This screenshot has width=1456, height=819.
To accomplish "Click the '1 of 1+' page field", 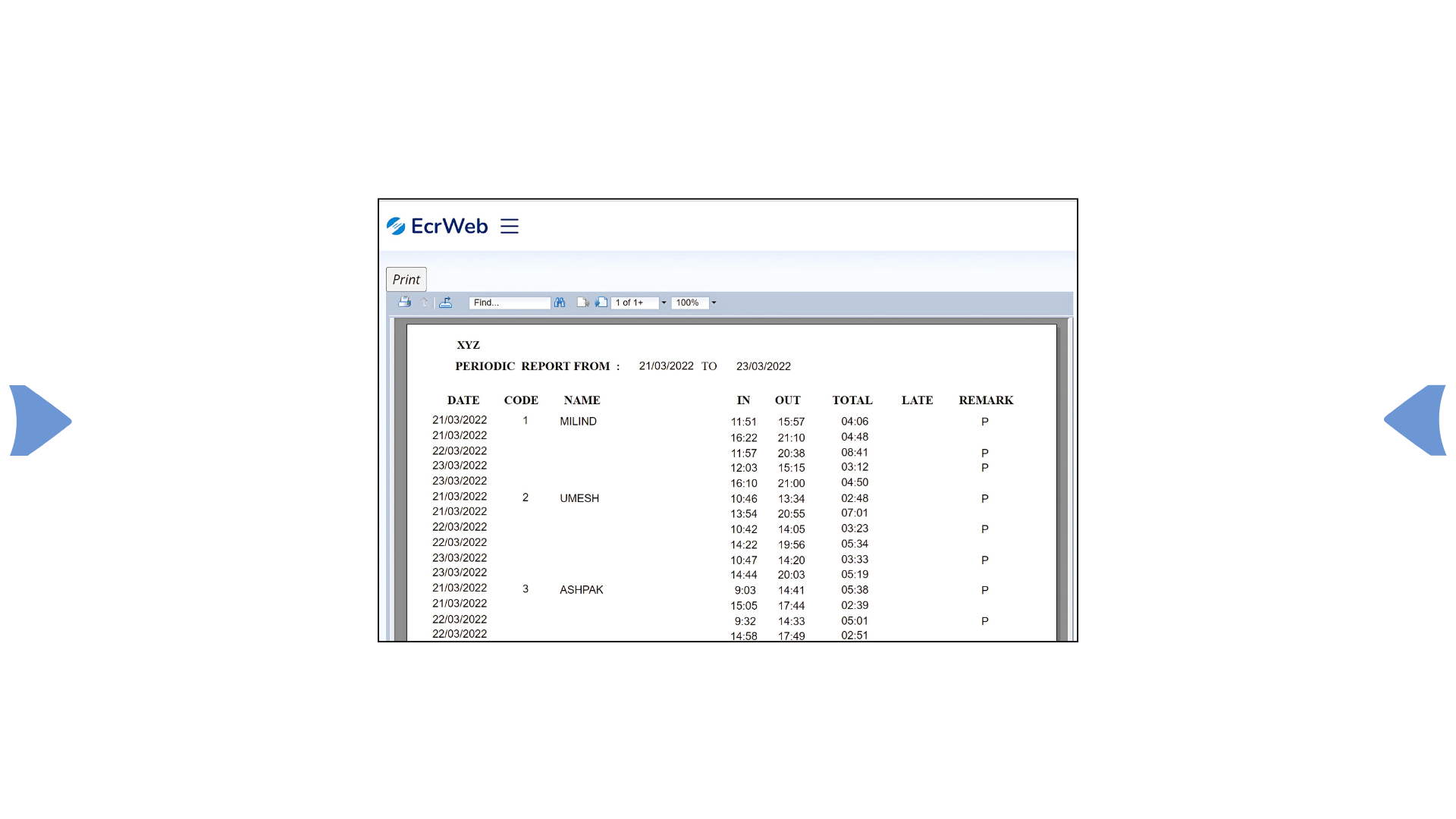I will pyautogui.click(x=635, y=303).
